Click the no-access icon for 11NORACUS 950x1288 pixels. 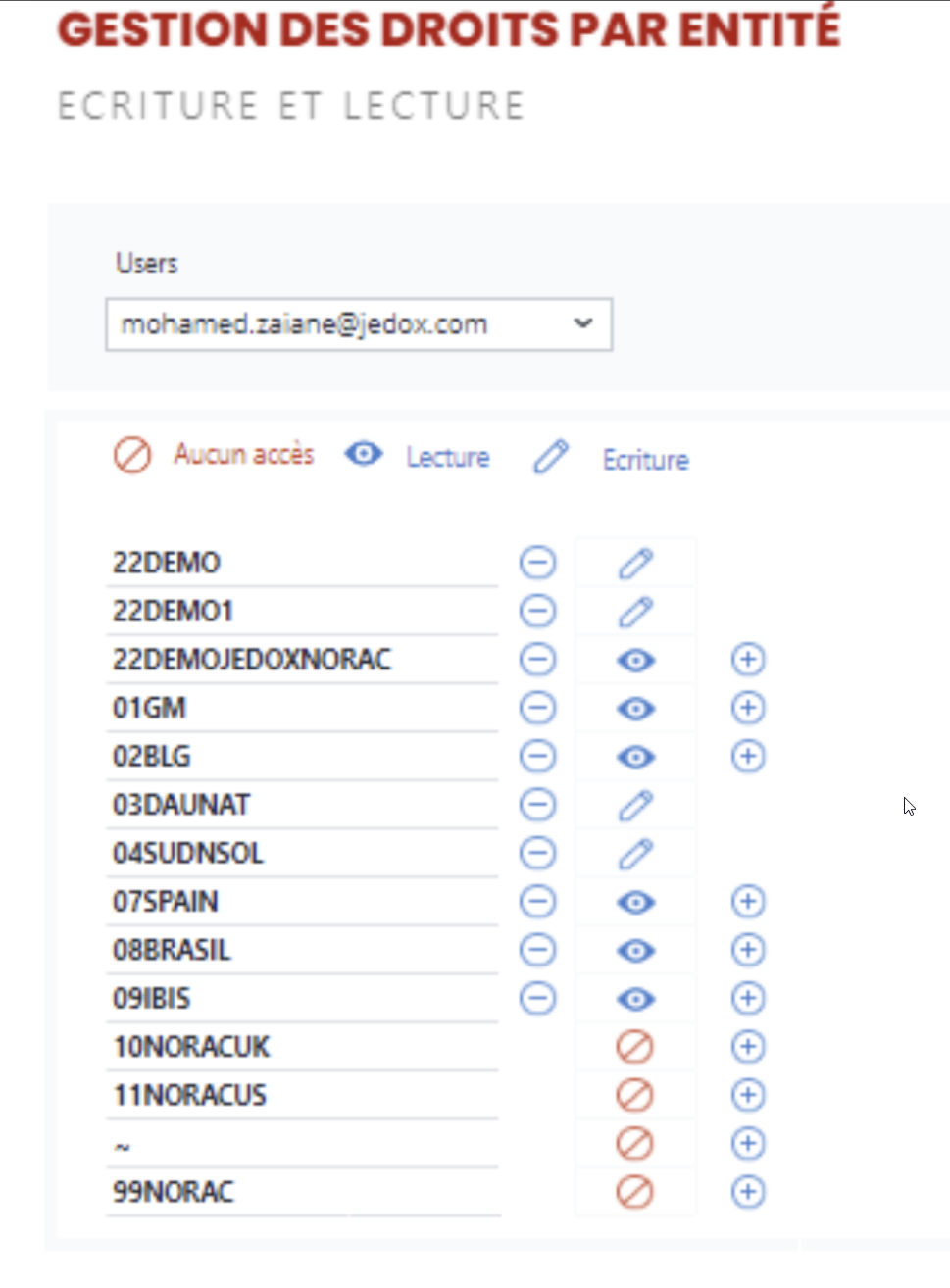click(x=635, y=1095)
